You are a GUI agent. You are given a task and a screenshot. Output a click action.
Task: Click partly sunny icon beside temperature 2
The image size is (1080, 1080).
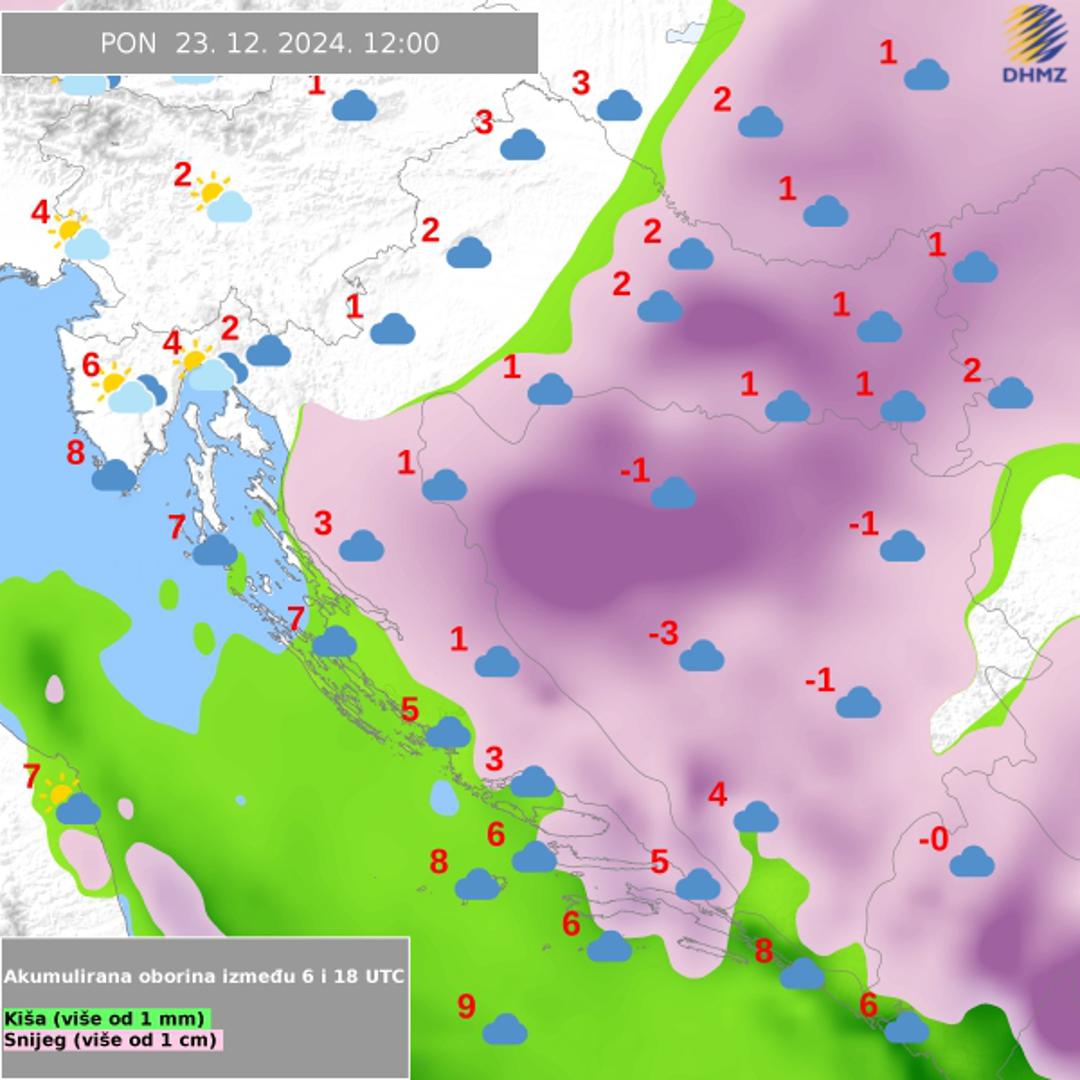(x=222, y=198)
